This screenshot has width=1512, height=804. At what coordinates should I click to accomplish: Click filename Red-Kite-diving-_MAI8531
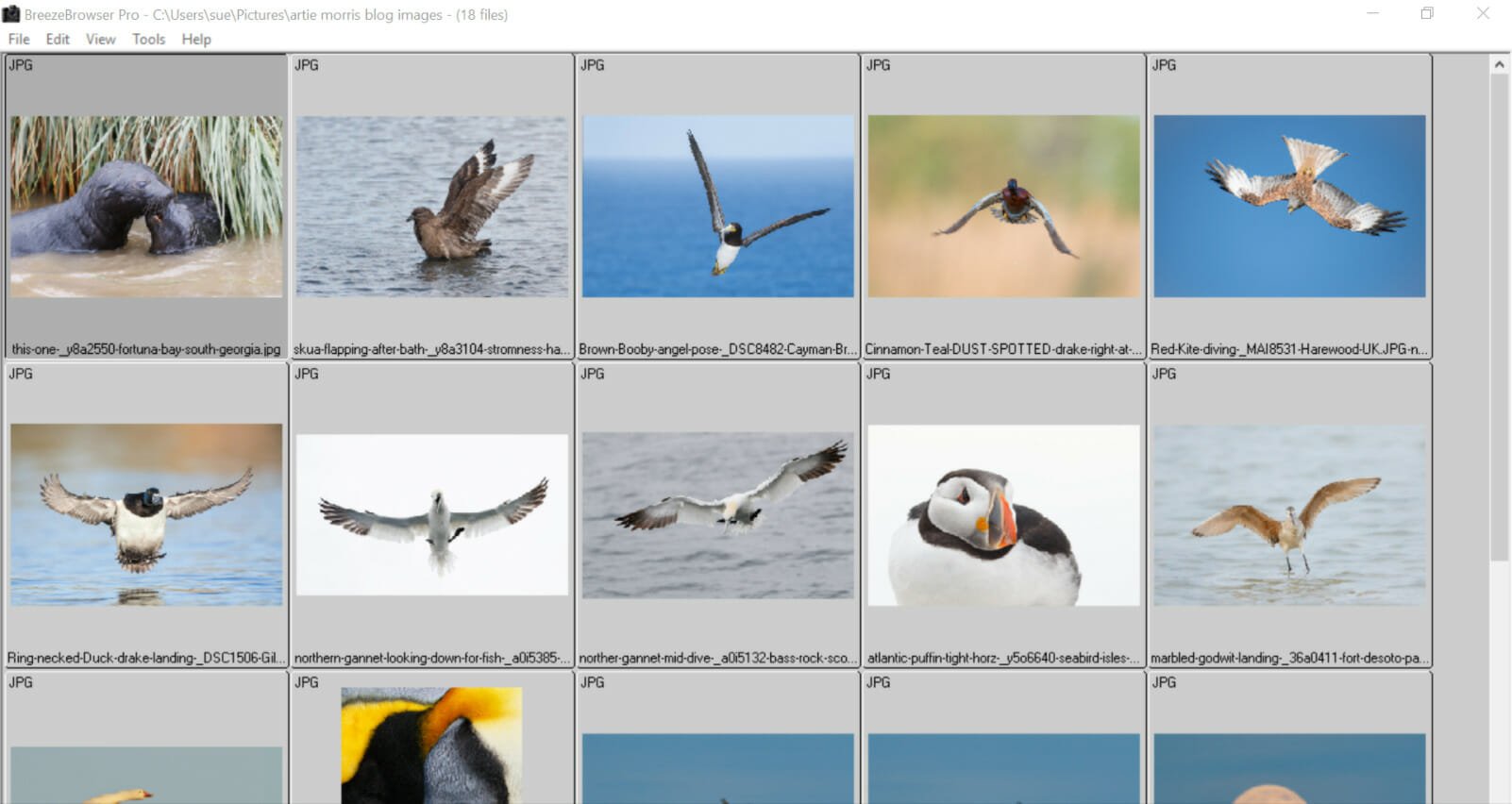coord(1289,349)
